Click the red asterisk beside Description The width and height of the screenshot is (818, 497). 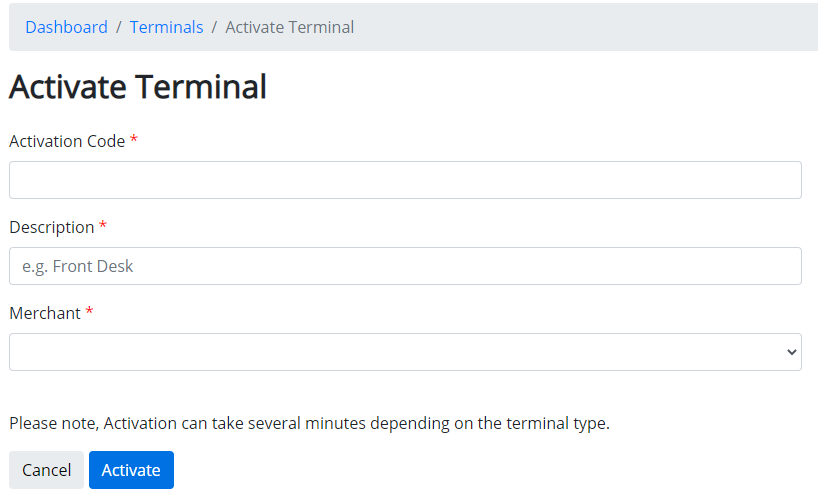point(103,226)
